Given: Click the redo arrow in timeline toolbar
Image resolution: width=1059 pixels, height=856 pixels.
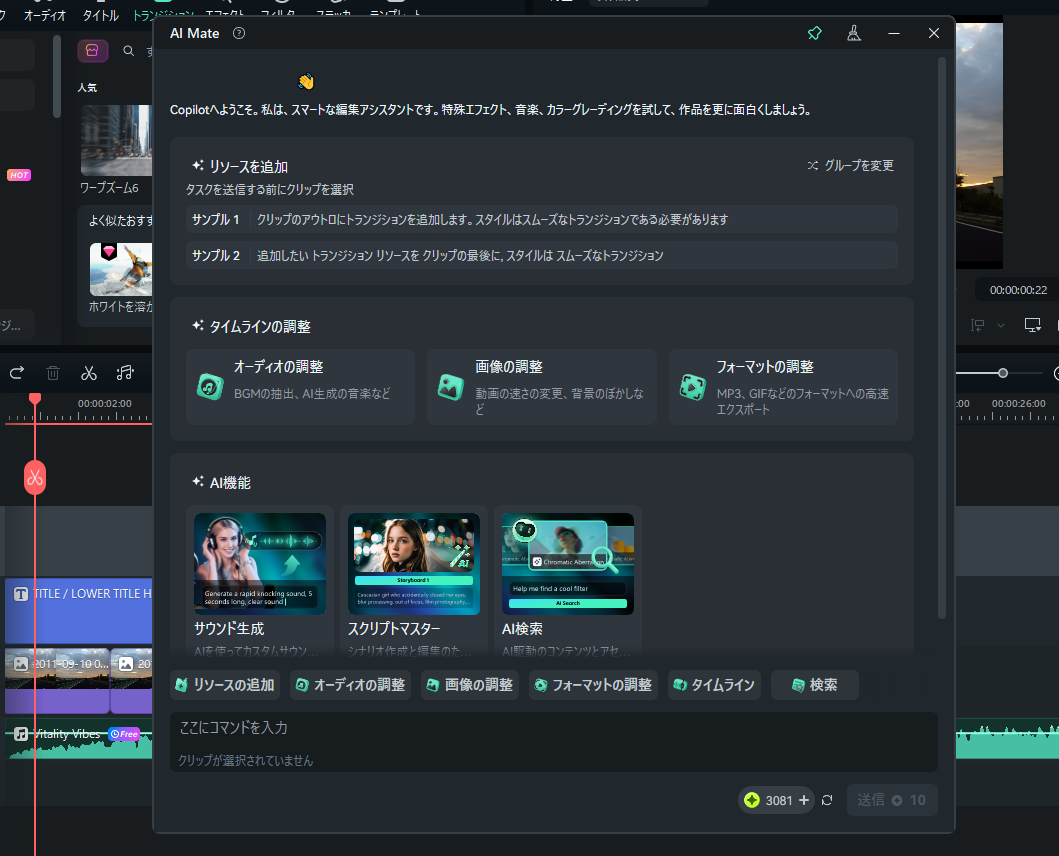Looking at the screenshot, I should pyautogui.click(x=17, y=372).
